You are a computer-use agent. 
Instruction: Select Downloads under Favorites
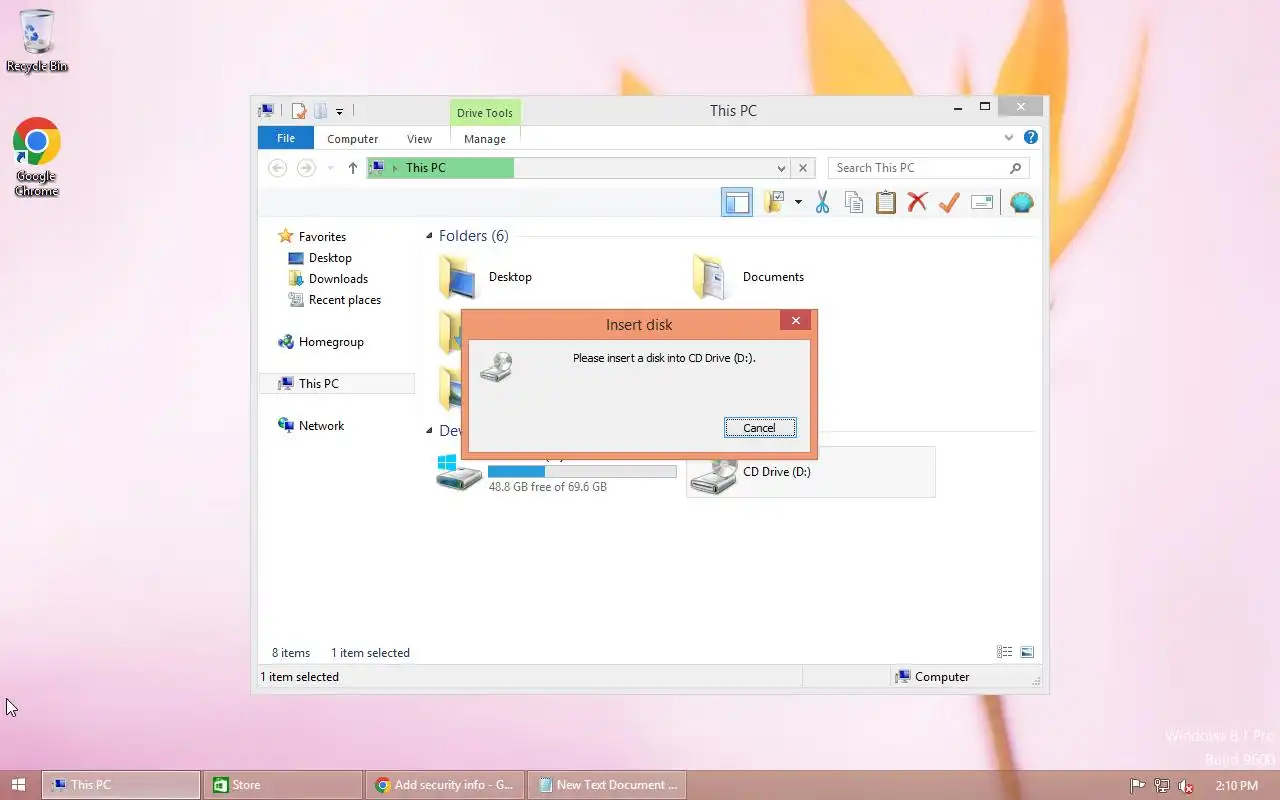pos(328,279)
